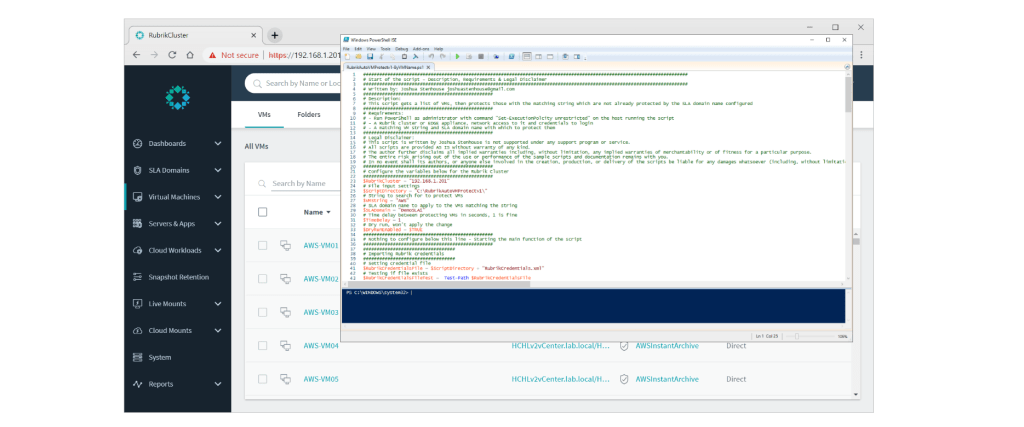Click Chrome home icon

[190, 55]
